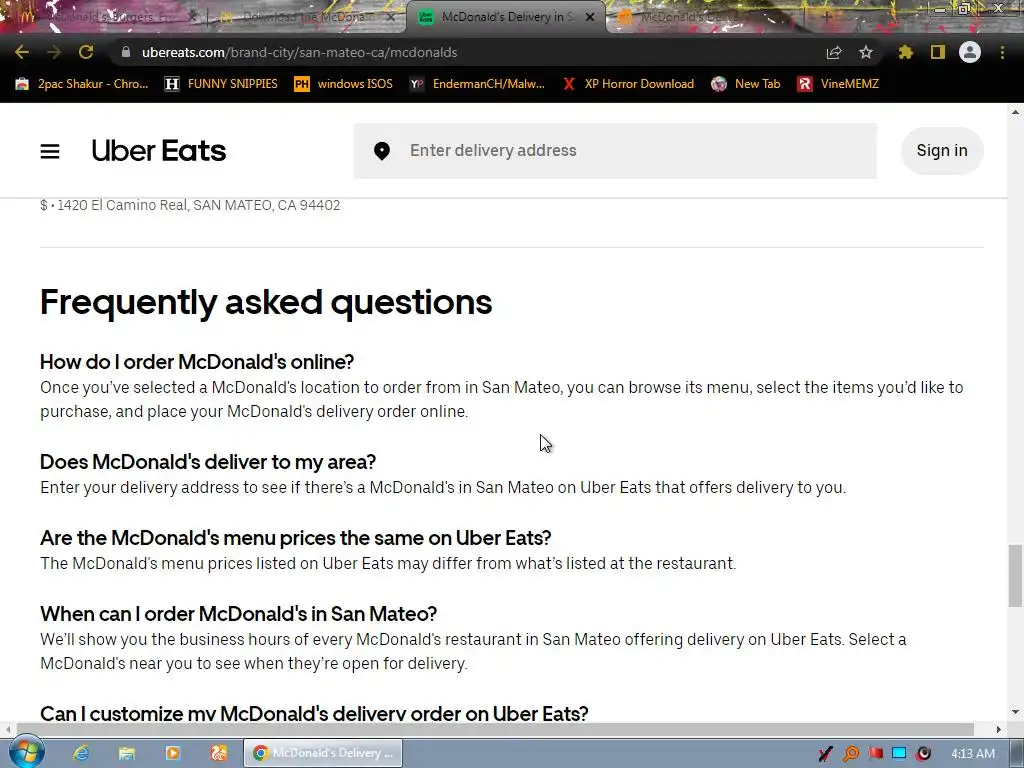Bookmark this page with the star icon

click(866, 52)
